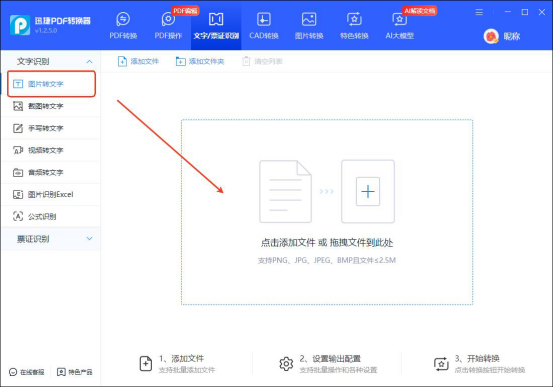The height and width of the screenshot is (388, 554).
Task: Click the 2、设置输出配置 step label
Action: coord(330,359)
